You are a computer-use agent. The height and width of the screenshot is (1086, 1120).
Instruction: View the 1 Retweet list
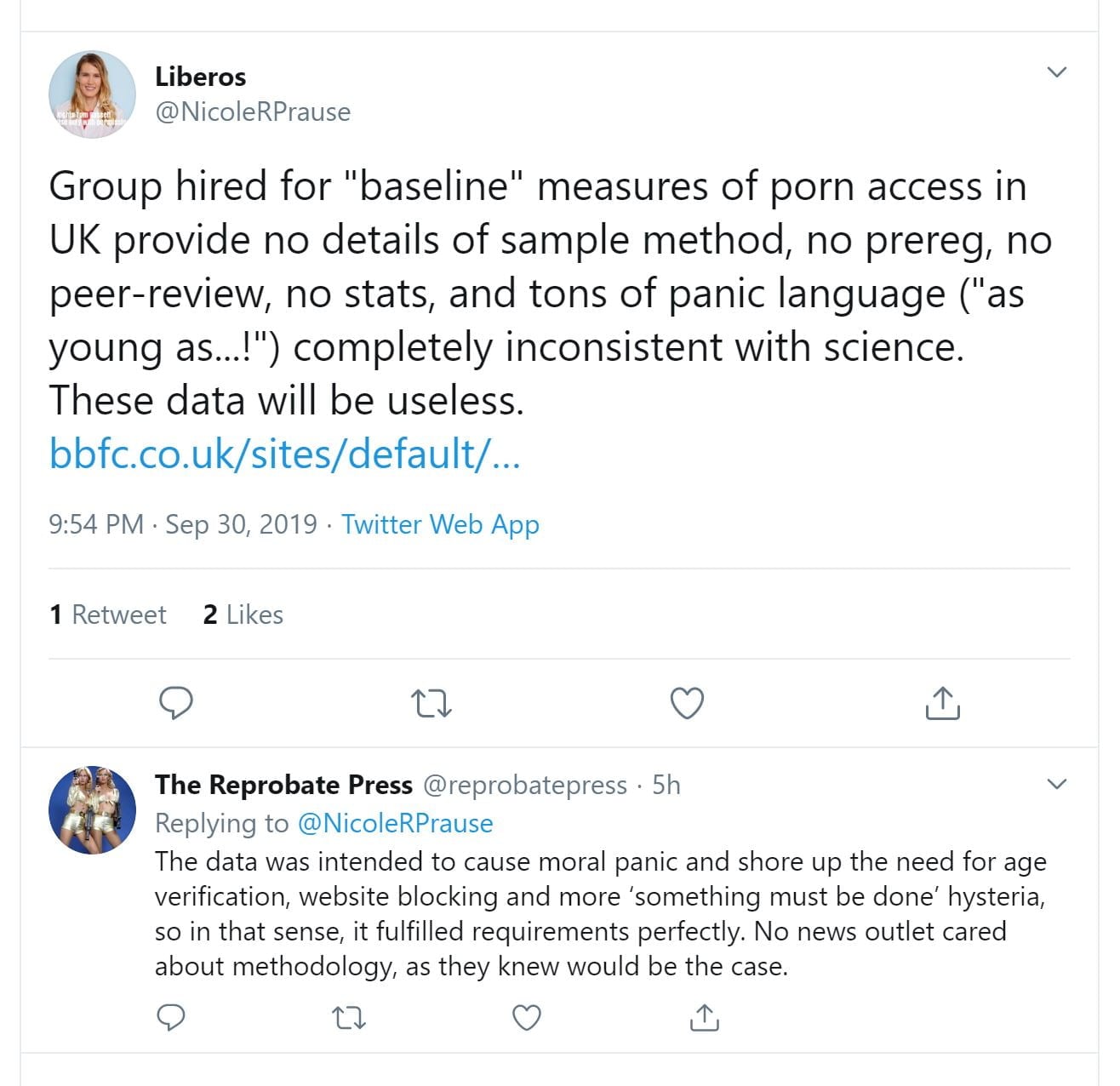pos(108,614)
